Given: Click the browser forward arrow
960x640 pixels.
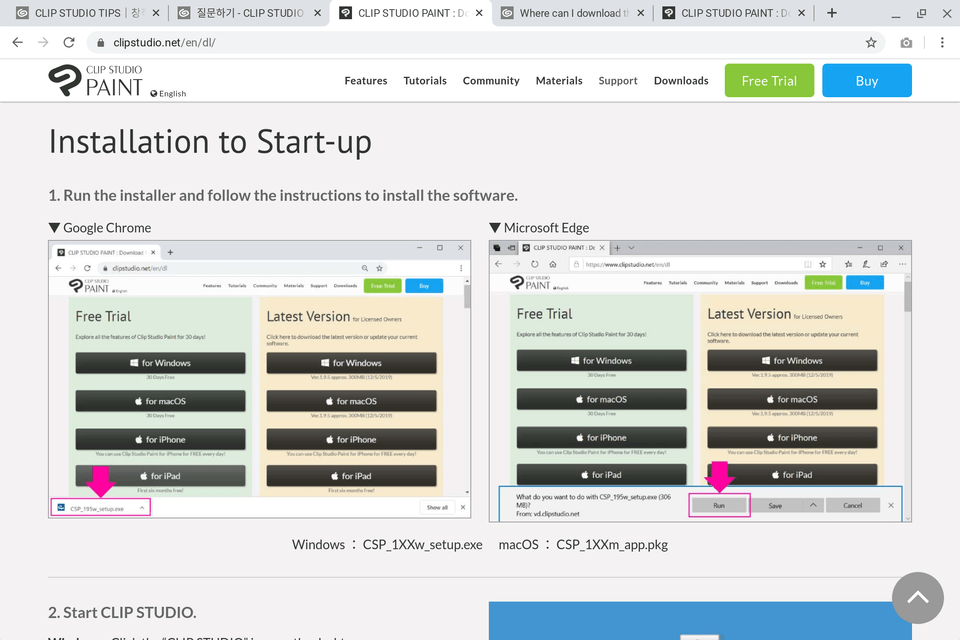Looking at the screenshot, I should point(43,42).
